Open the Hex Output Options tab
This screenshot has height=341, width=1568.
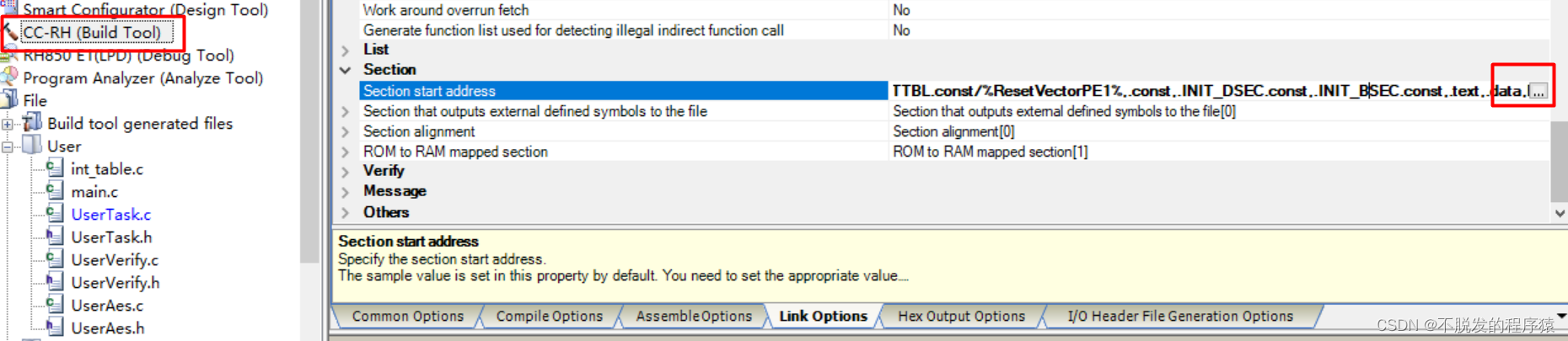click(961, 316)
